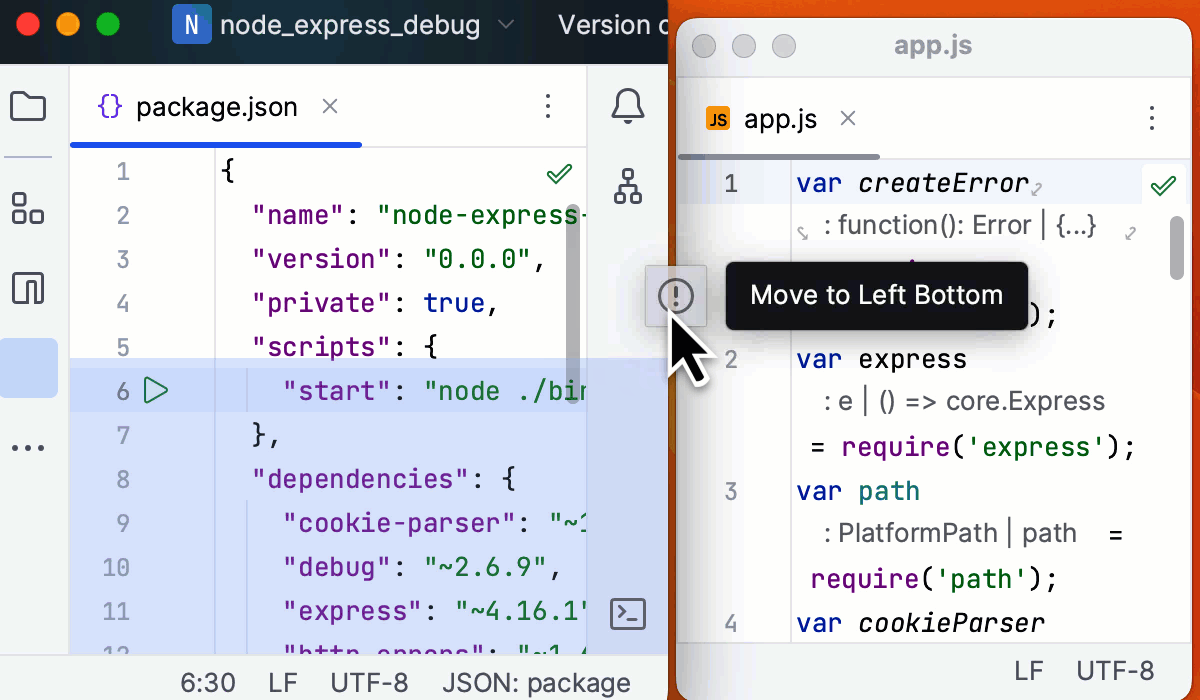This screenshot has width=1200, height=700.
Task: Click the 6:30 line column indicator
Action: (208, 683)
